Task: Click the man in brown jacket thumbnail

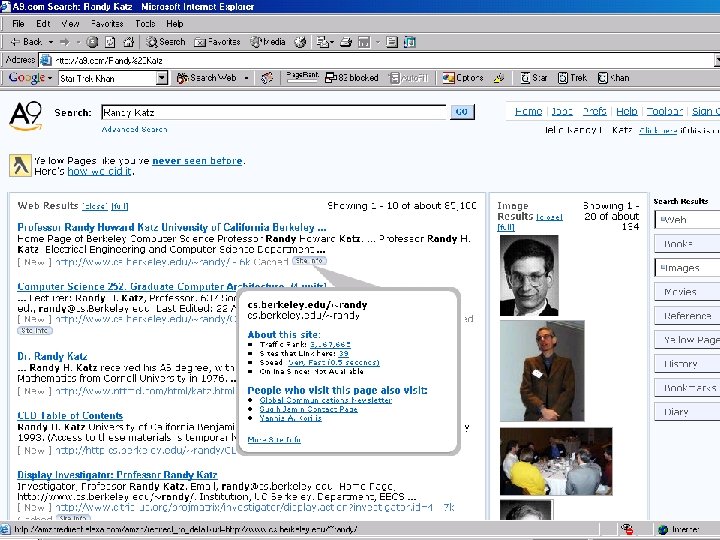Action: [542, 371]
